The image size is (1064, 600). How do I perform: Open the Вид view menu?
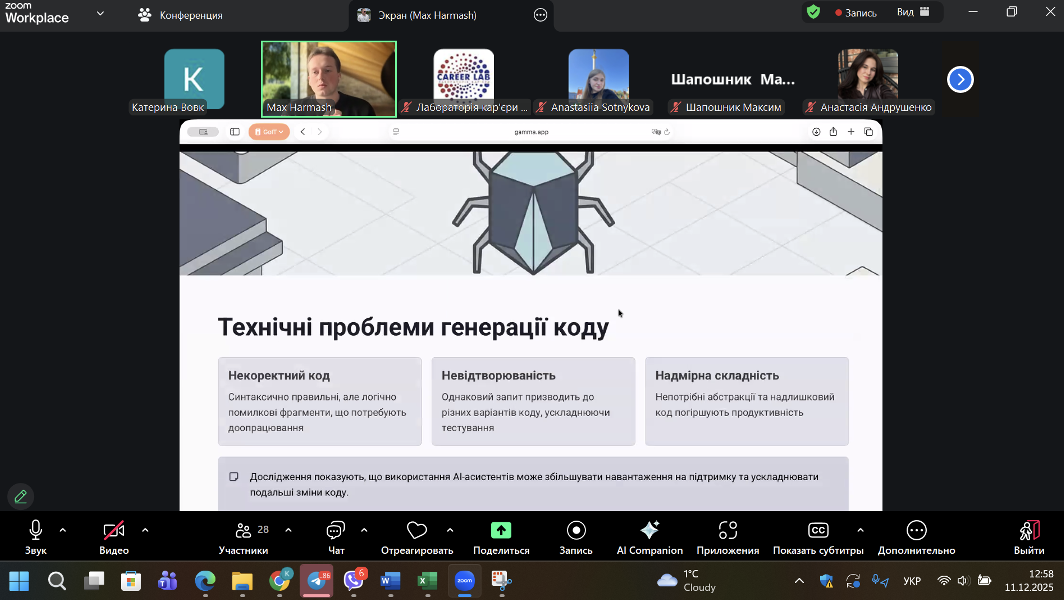pos(912,12)
